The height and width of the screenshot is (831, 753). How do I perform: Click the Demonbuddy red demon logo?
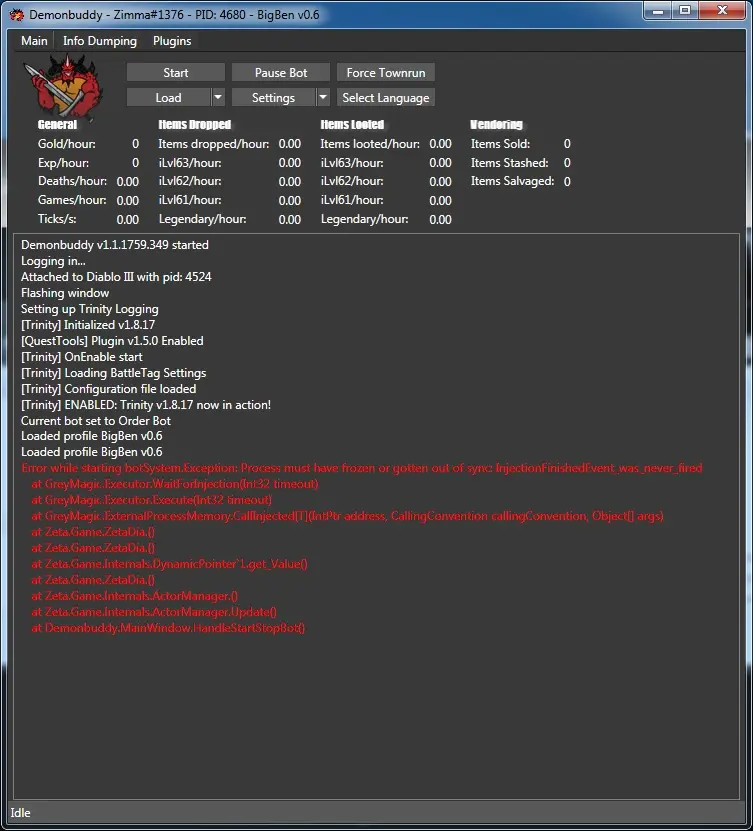pos(63,87)
